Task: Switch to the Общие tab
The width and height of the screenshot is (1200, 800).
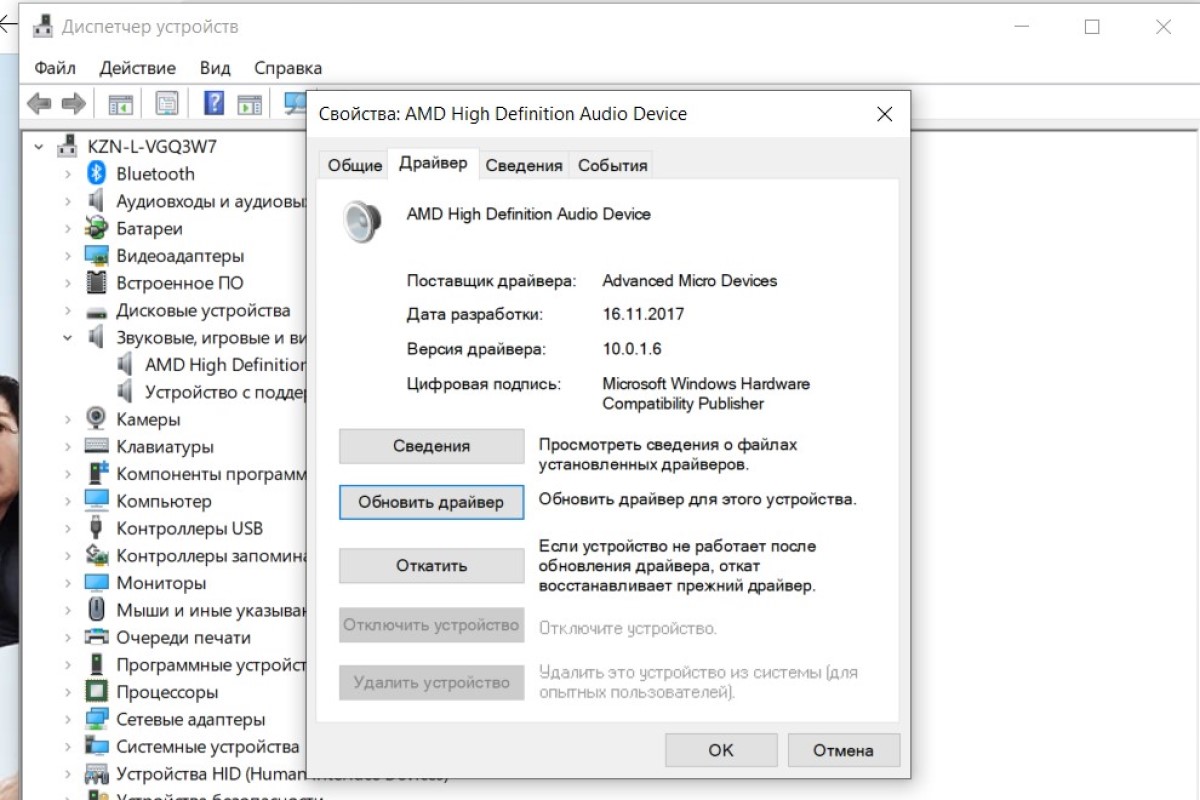Action: pos(355,166)
